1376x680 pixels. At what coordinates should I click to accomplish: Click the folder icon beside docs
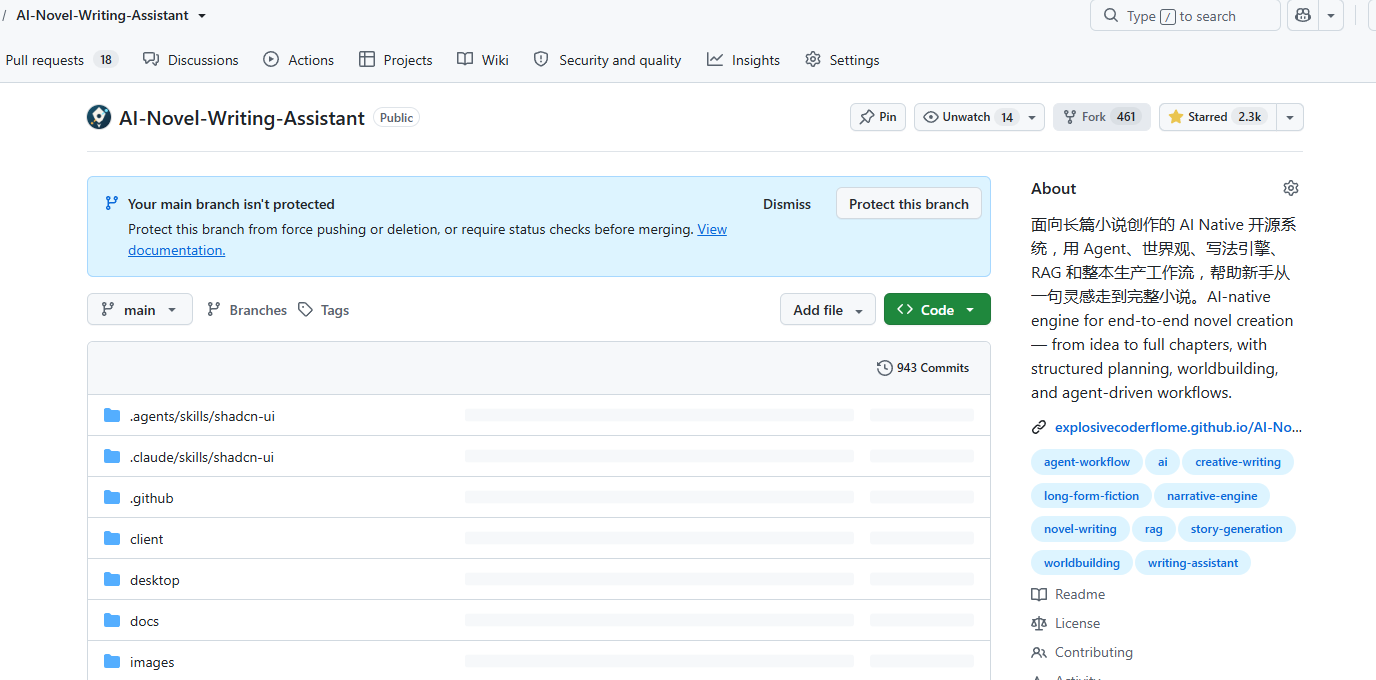pyautogui.click(x=112, y=620)
